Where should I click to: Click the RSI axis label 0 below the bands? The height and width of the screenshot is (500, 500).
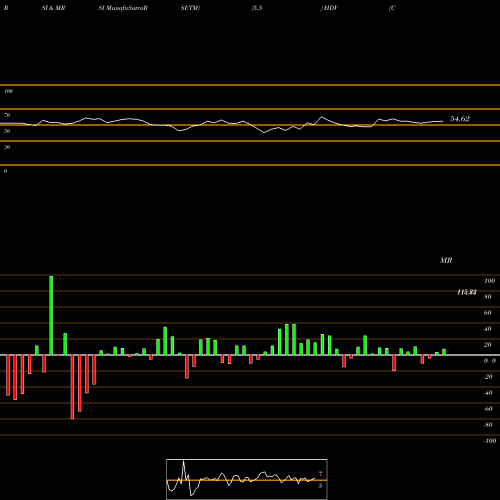(x=5, y=171)
